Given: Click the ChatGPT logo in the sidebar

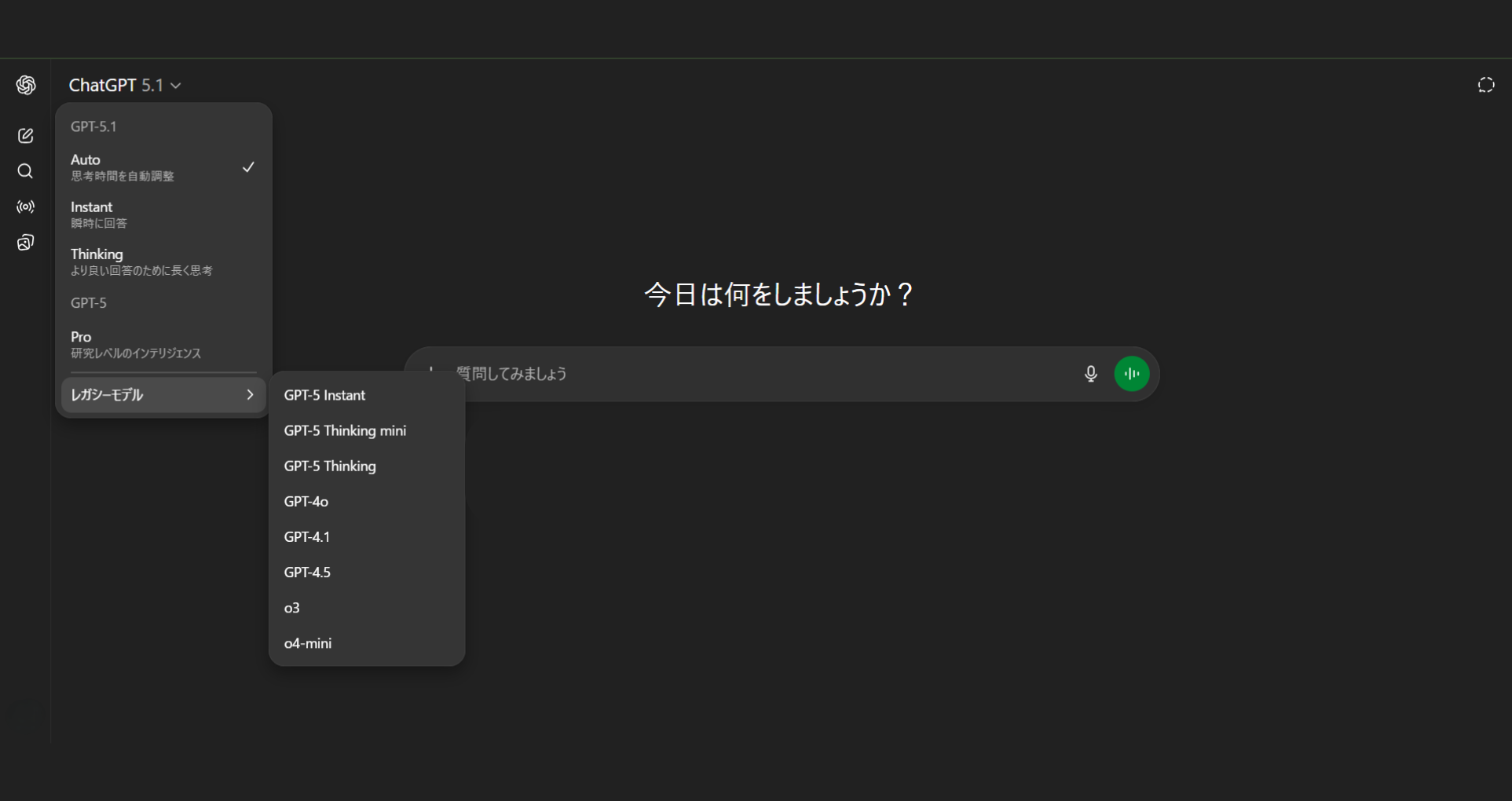Looking at the screenshot, I should [25, 85].
